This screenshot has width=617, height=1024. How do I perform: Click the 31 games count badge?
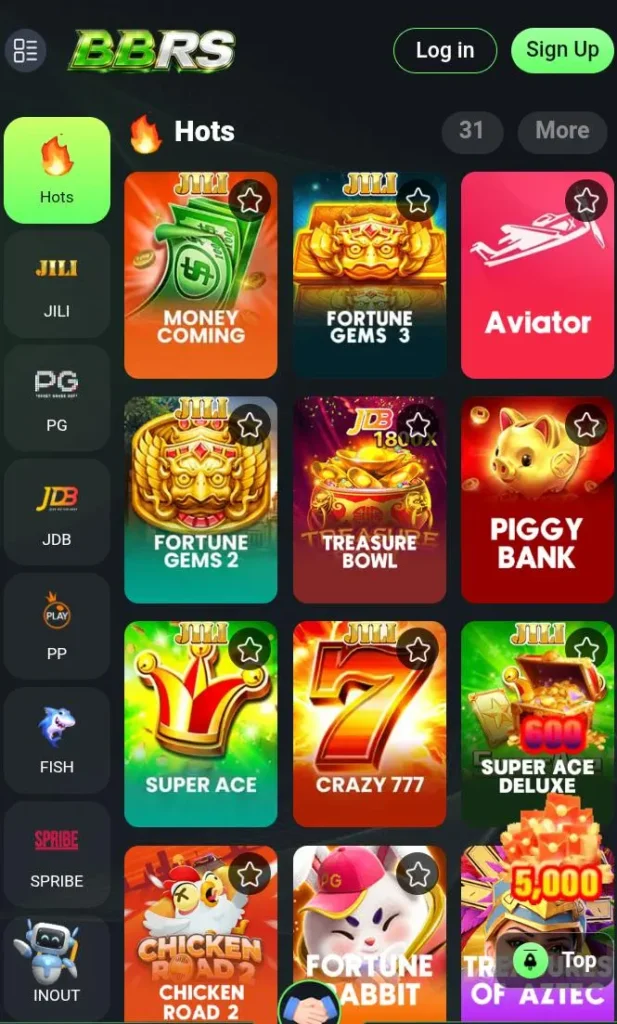(x=472, y=131)
